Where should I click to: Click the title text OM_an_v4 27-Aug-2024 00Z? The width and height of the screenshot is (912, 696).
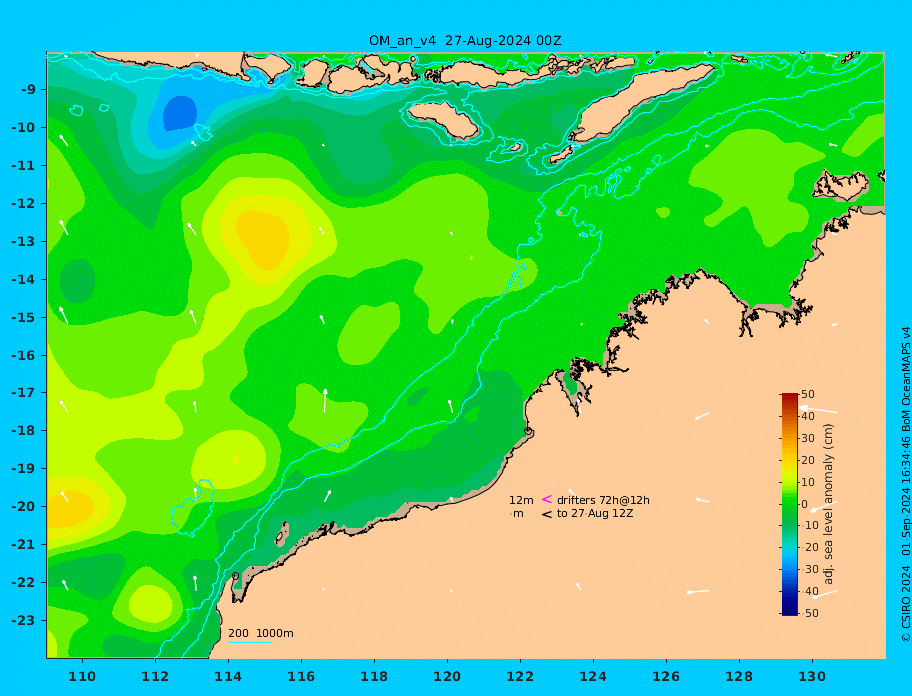(x=465, y=41)
